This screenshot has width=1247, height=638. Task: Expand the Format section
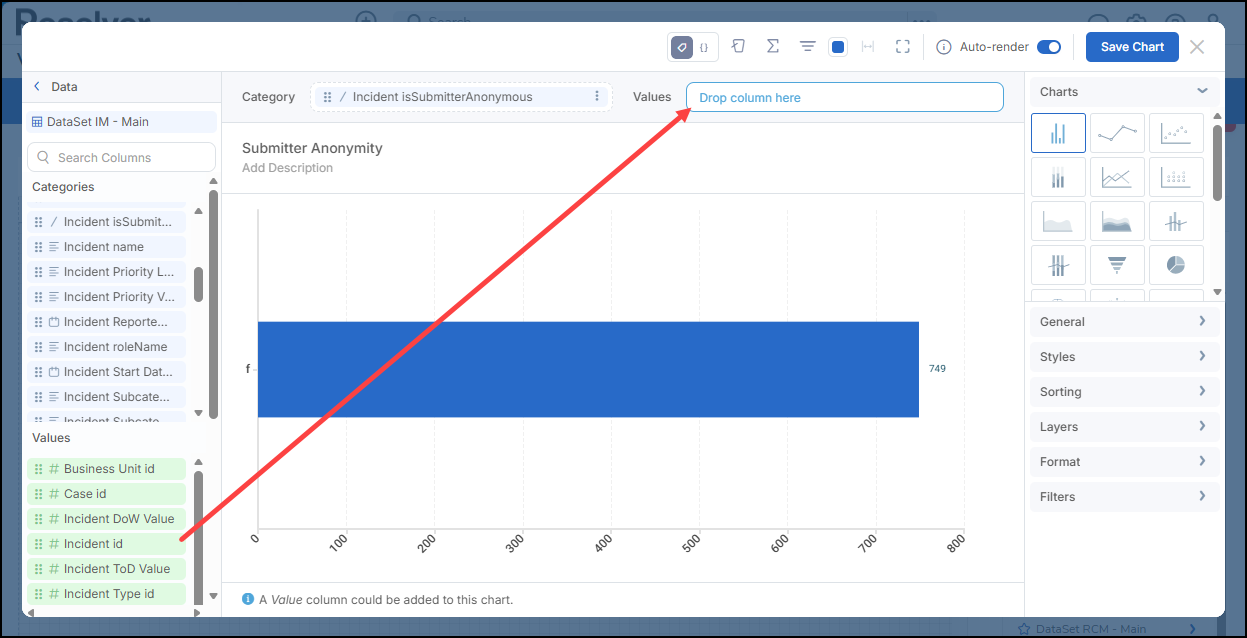tap(1125, 462)
